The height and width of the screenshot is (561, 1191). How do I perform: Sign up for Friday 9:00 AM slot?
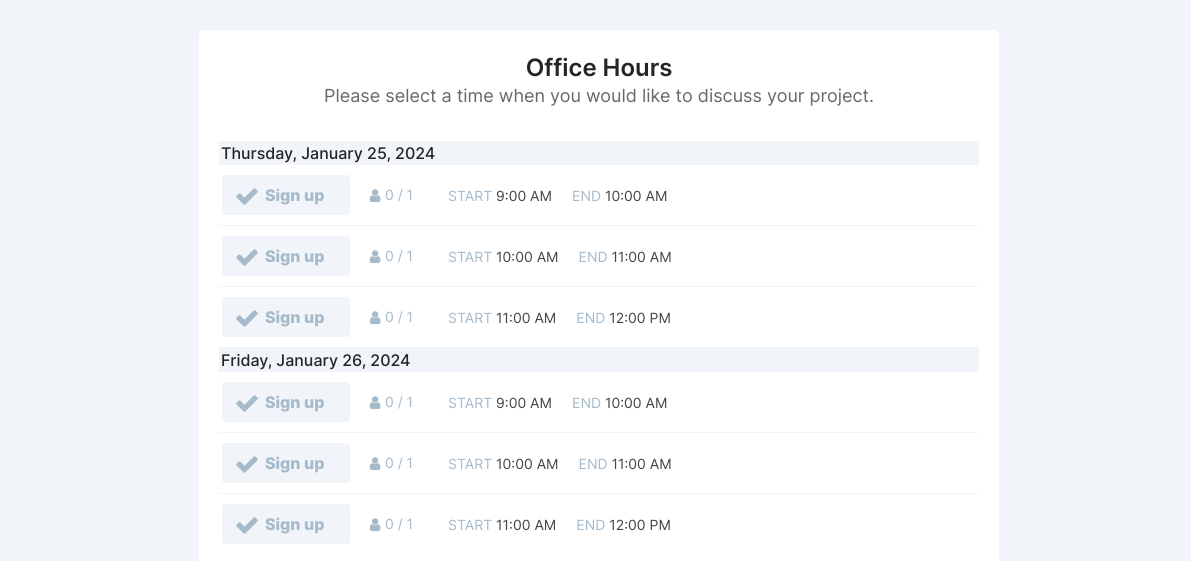tap(286, 402)
